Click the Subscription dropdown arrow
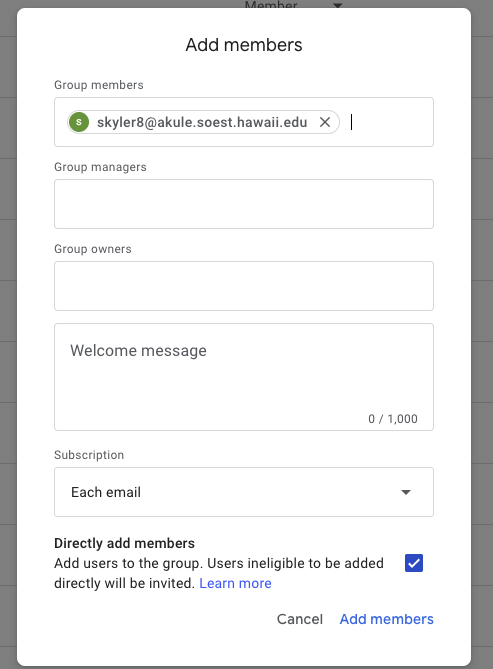 tap(405, 492)
